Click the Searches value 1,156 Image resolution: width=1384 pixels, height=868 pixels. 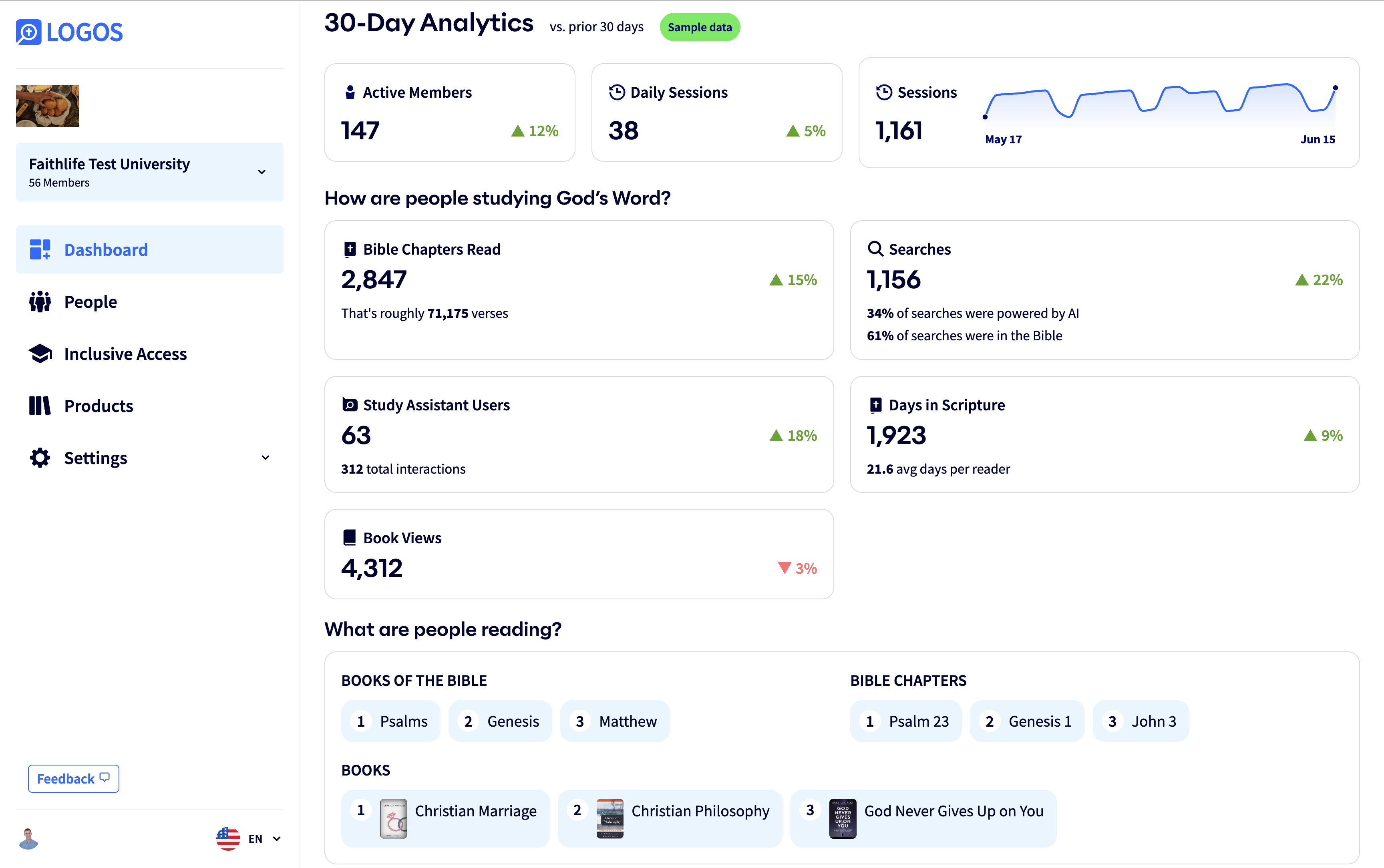click(x=894, y=279)
